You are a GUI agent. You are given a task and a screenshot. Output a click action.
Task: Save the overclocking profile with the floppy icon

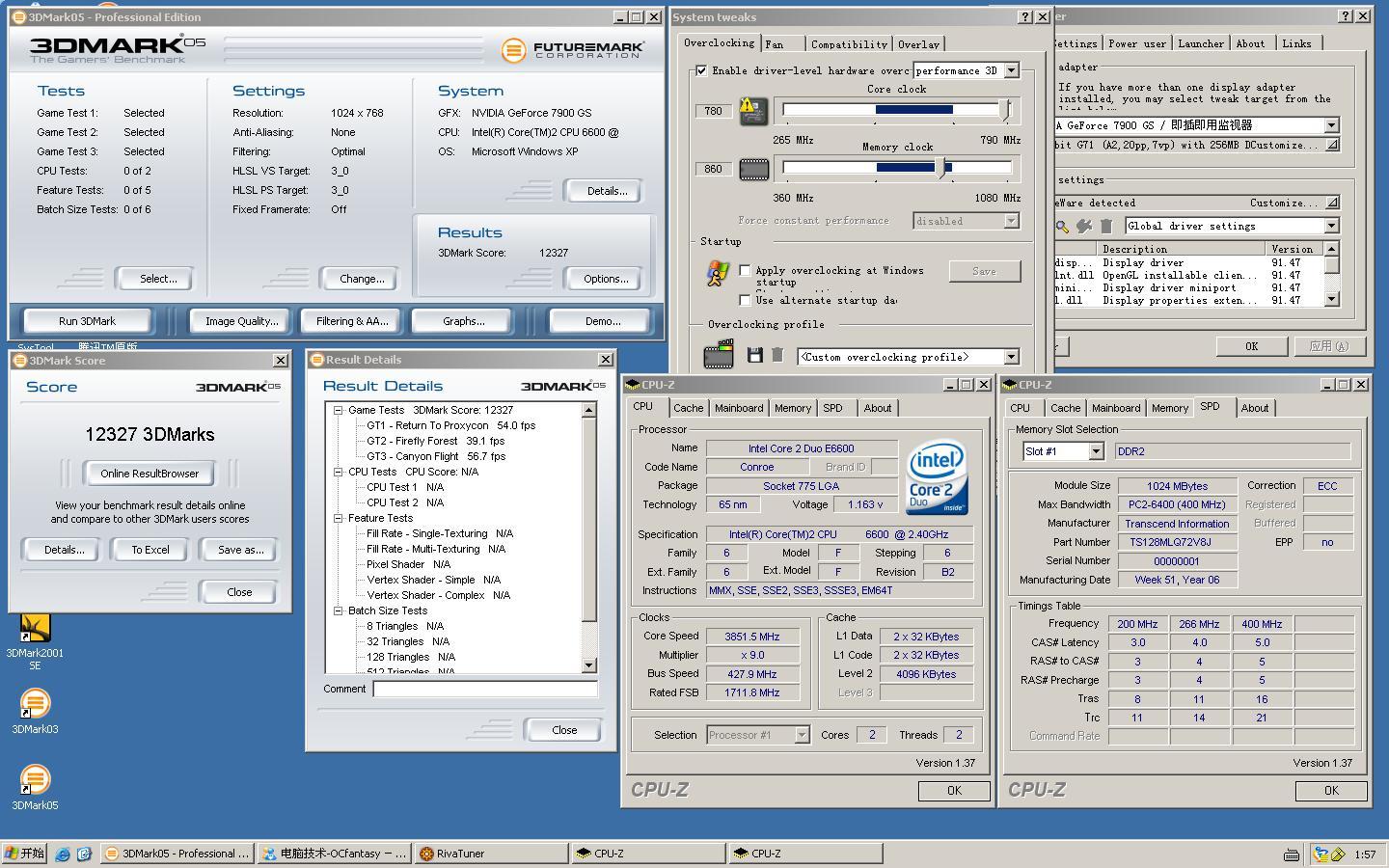coord(754,356)
